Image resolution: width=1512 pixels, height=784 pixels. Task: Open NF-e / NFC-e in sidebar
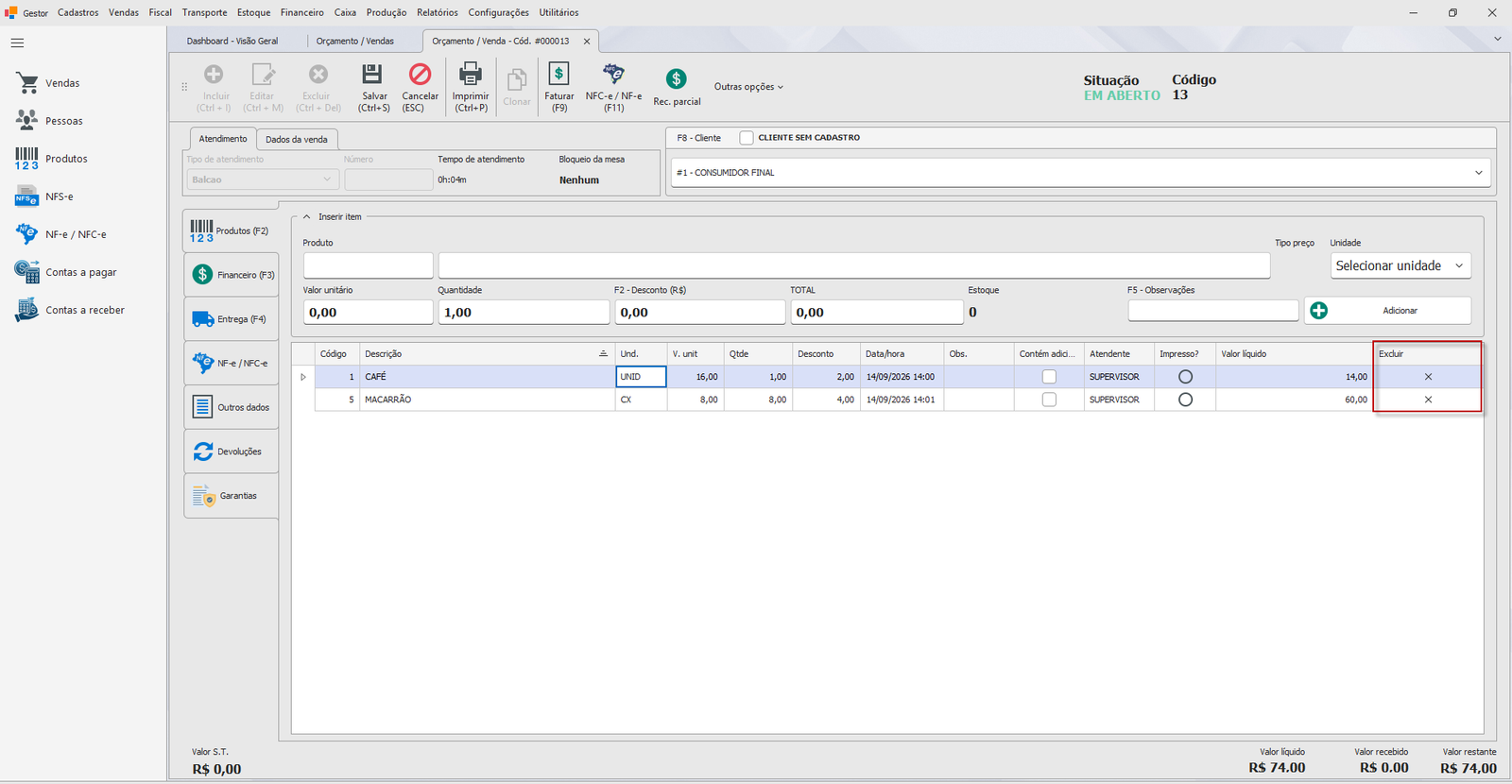coord(60,234)
